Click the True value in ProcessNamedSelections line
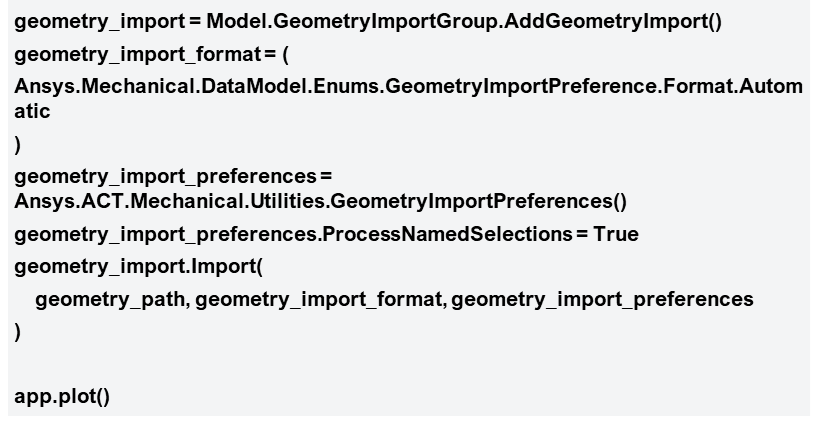The image size is (815, 421). click(x=616, y=234)
